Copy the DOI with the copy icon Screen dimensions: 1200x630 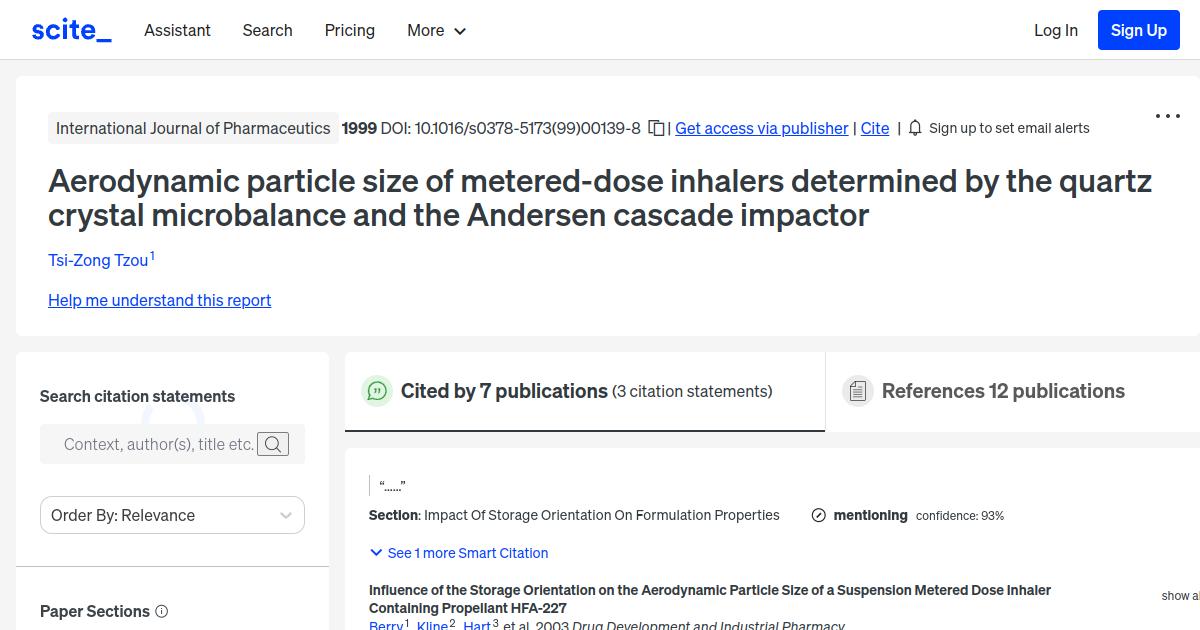(656, 128)
